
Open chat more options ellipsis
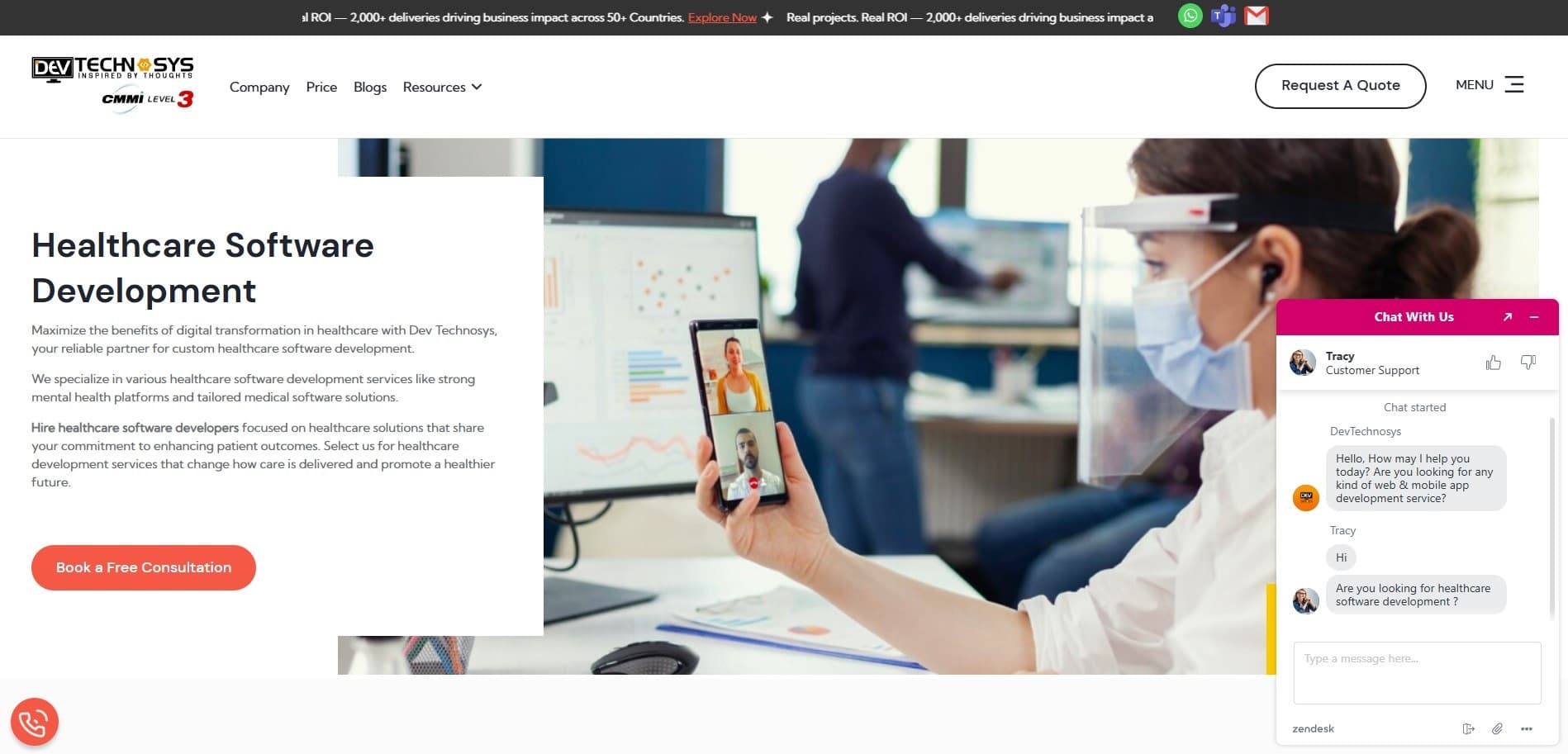click(1526, 728)
